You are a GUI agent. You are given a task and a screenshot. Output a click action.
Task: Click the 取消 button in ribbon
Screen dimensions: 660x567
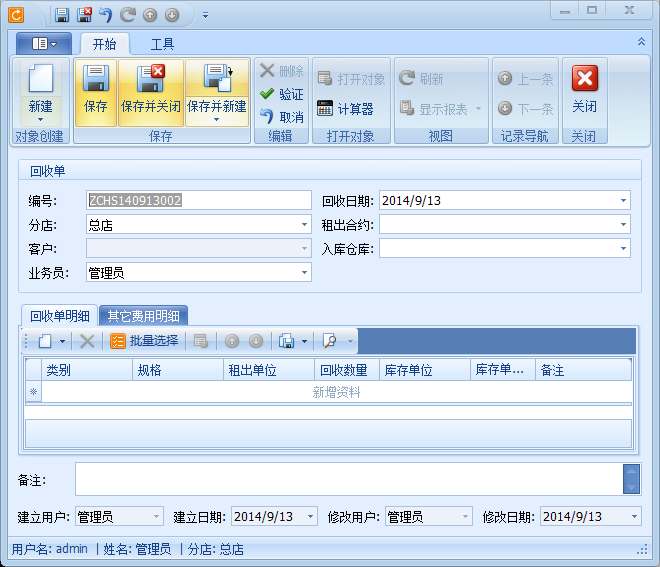coord(282,117)
